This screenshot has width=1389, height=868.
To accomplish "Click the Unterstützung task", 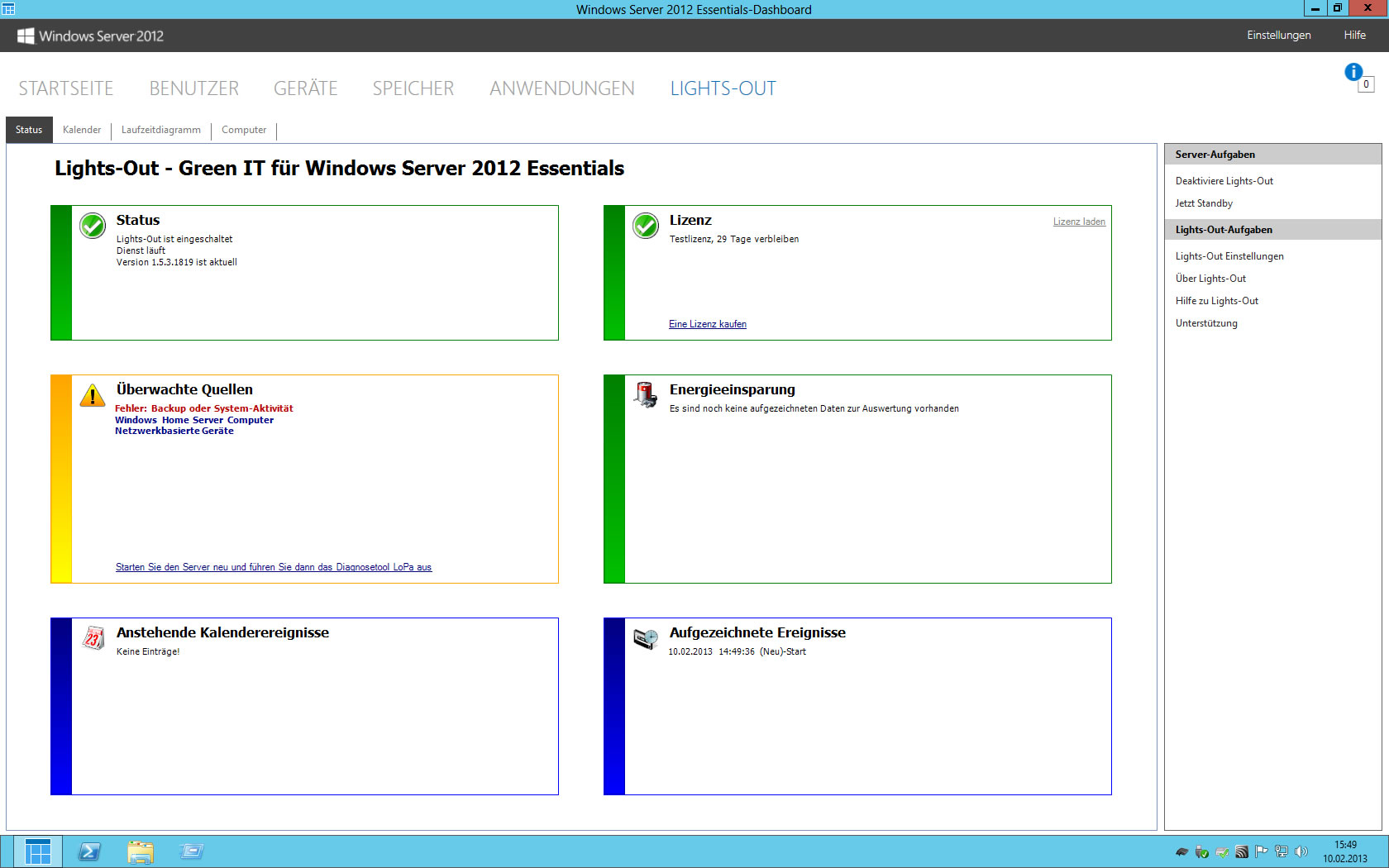I will click(x=1206, y=323).
